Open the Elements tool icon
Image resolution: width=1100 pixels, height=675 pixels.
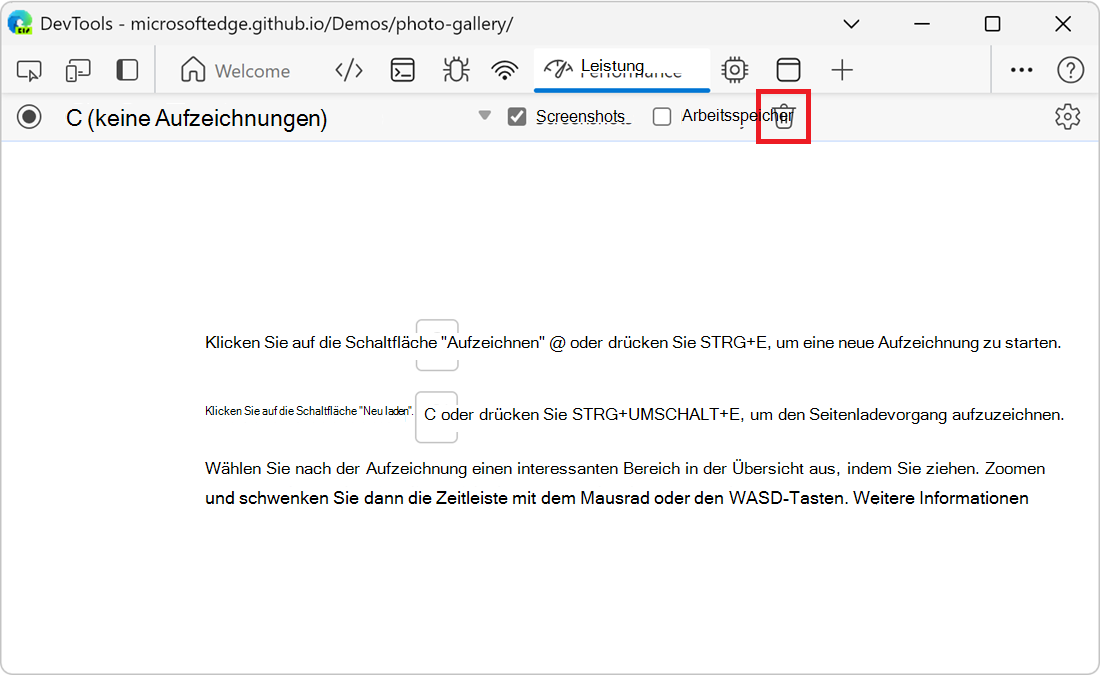pos(349,70)
